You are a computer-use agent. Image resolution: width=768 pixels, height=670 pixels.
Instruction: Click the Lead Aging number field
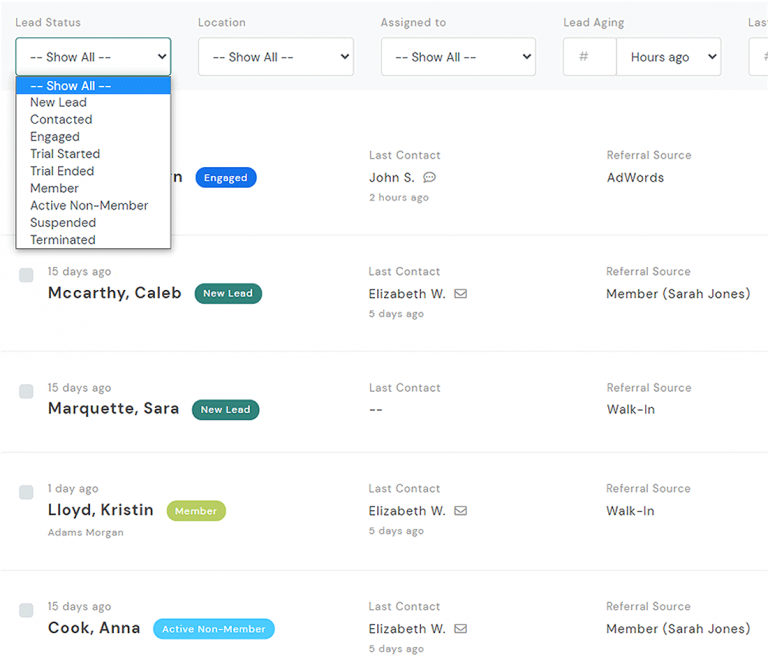click(x=590, y=57)
